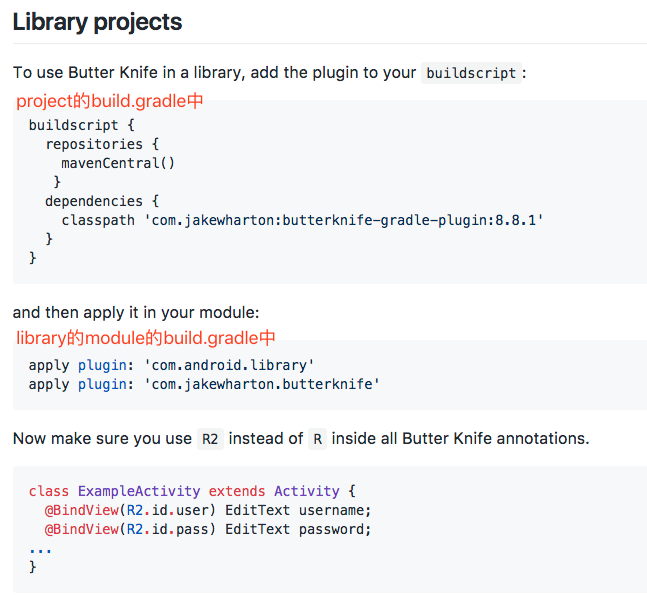Click the classpath butterknife-gradle-plugin:8.8.1 line
Screen dimensions: 647x595
tap(302, 220)
